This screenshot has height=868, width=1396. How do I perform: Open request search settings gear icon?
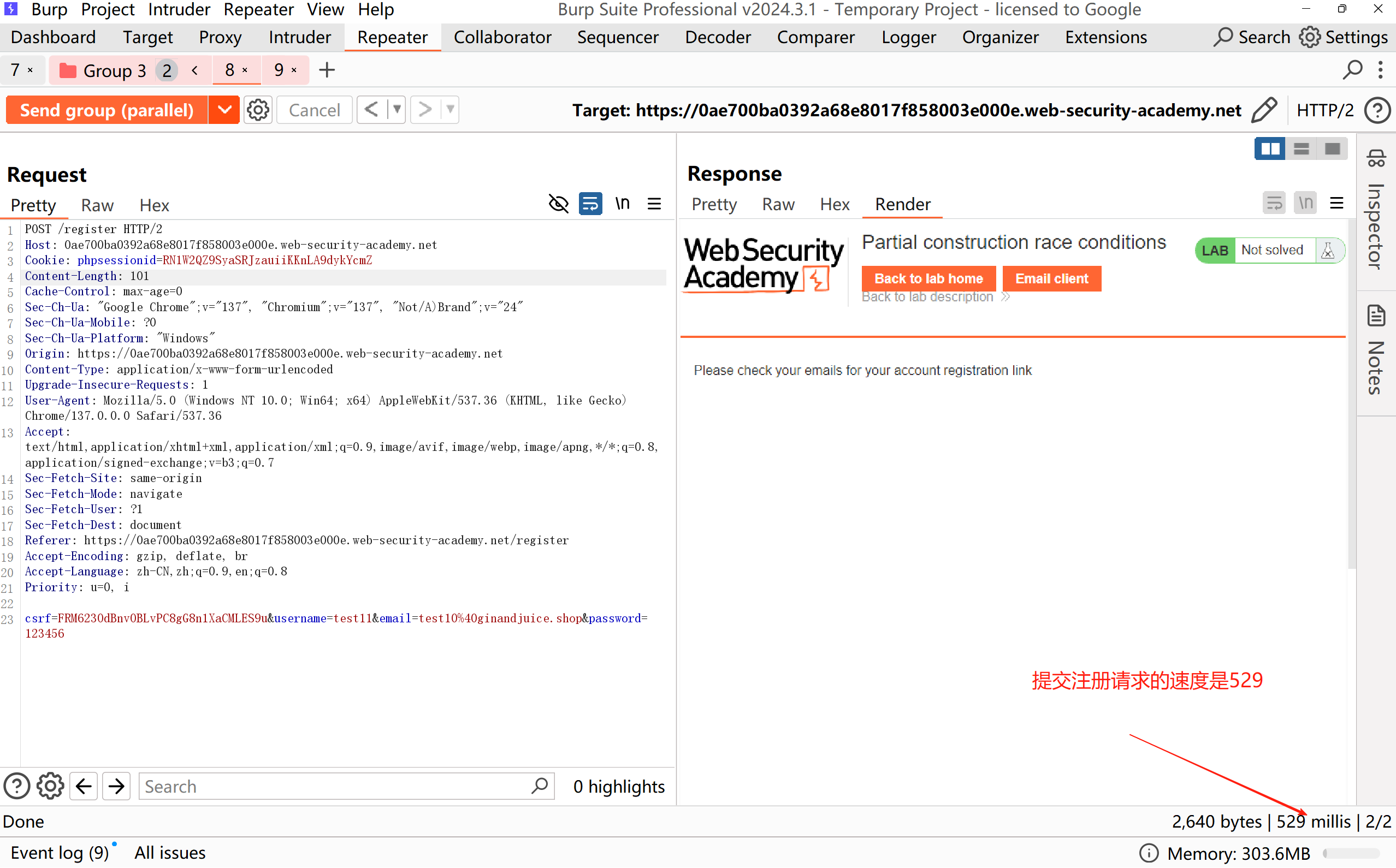tap(50, 786)
